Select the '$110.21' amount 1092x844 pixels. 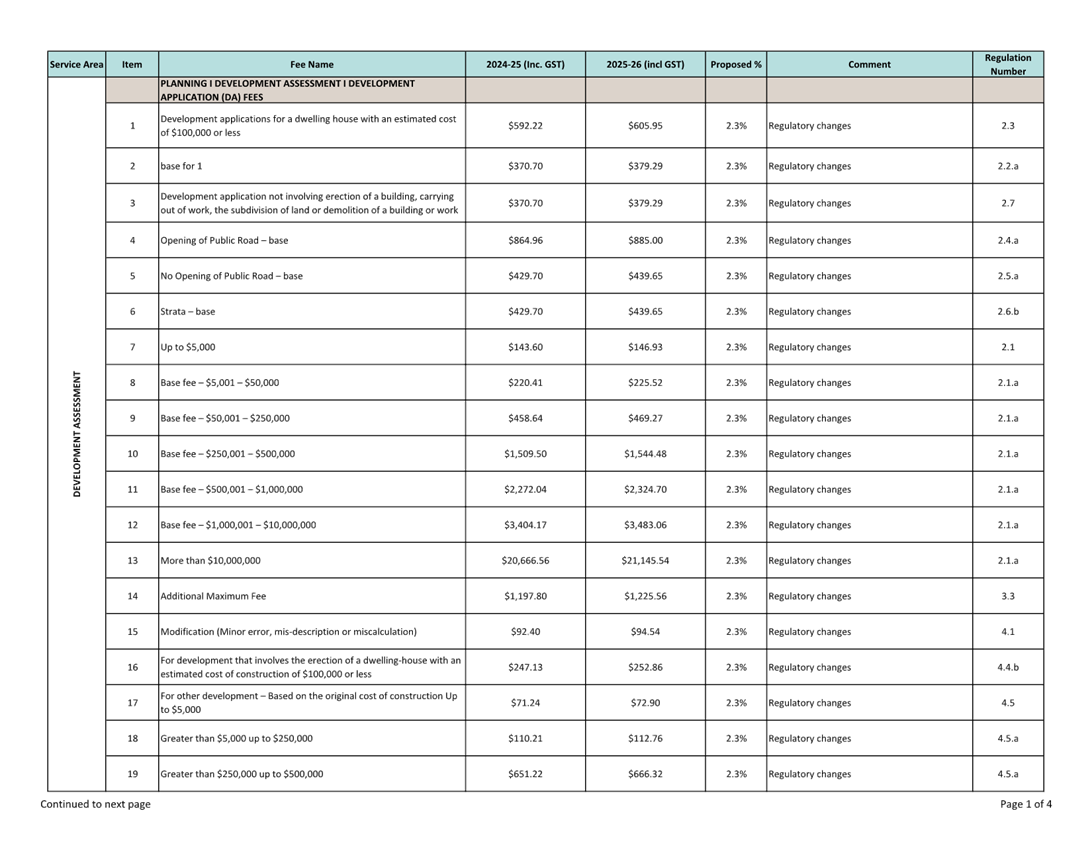tap(525, 737)
